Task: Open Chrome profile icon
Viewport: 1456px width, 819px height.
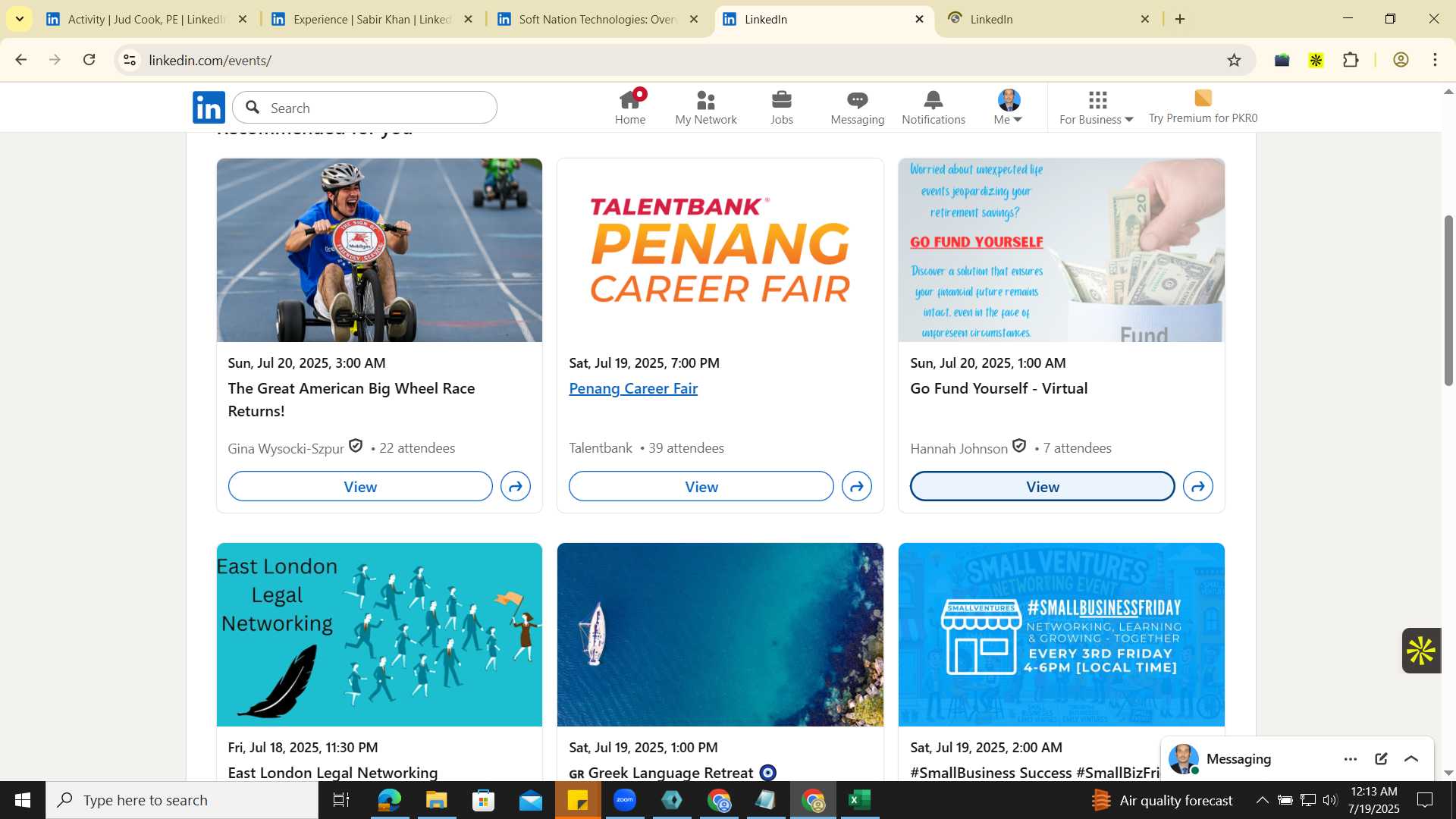Action: pyautogui.click(x=1401, y=60)
